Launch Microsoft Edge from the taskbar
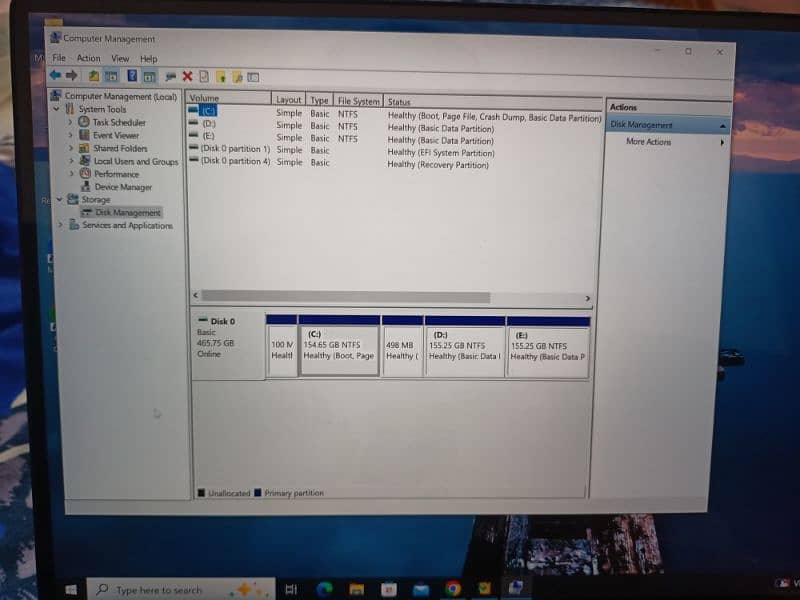 coord(324,589)
